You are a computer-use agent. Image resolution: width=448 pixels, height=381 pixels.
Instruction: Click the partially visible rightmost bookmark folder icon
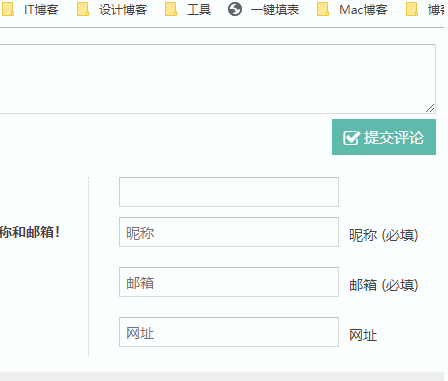412,9
